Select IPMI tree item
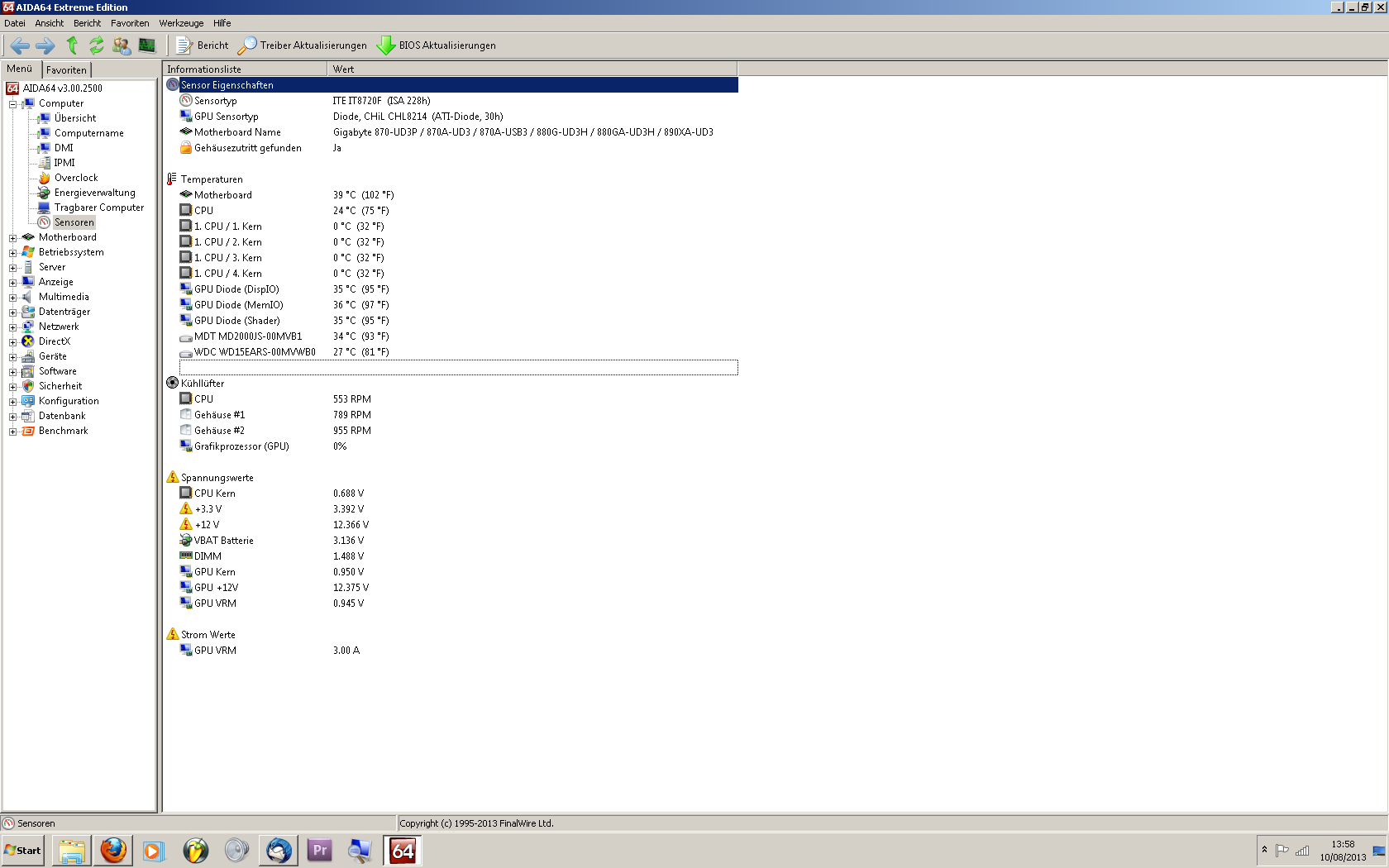 (x=64, y=163)
